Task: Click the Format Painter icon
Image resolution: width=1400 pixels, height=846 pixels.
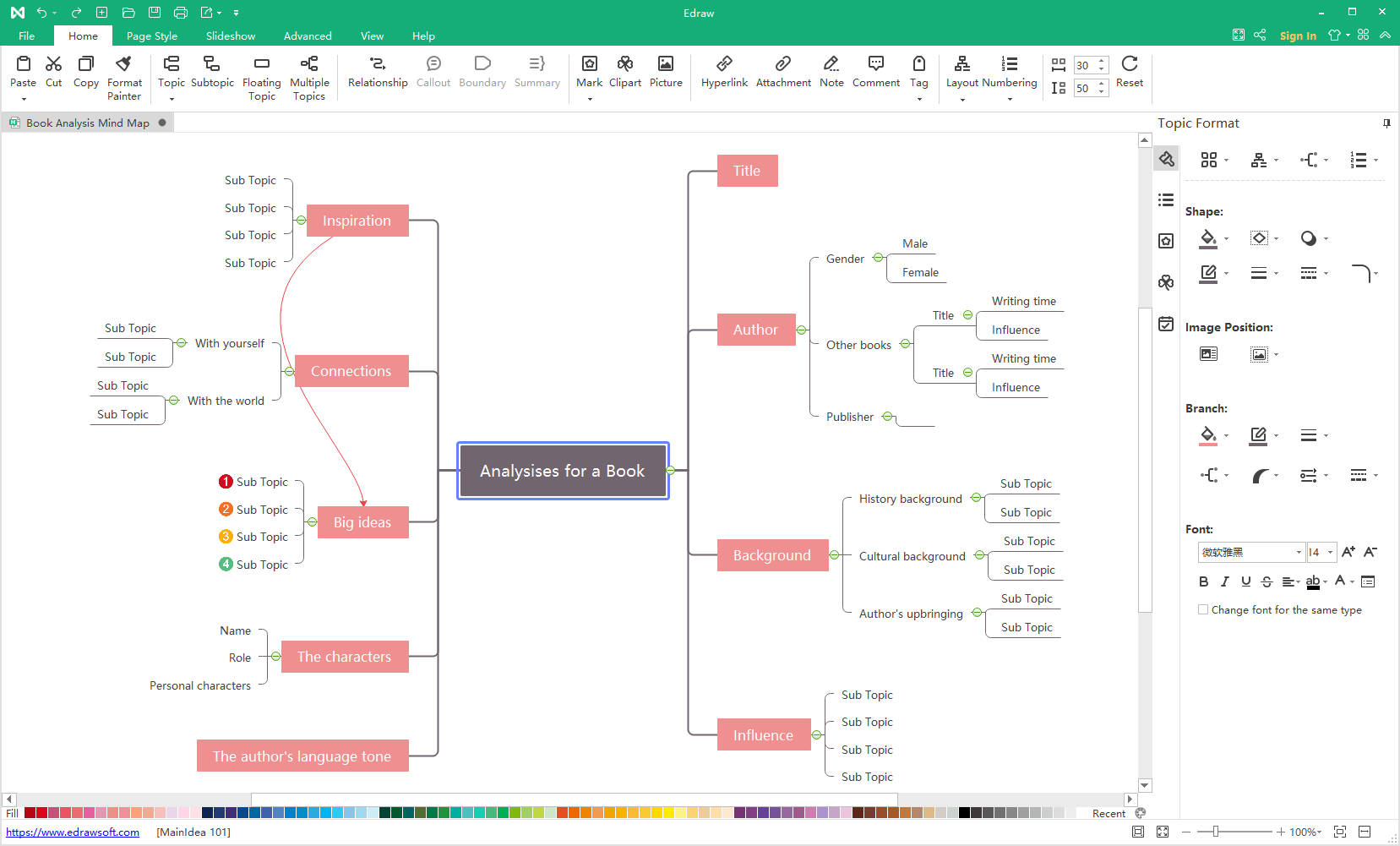Action: pos(124,64)
